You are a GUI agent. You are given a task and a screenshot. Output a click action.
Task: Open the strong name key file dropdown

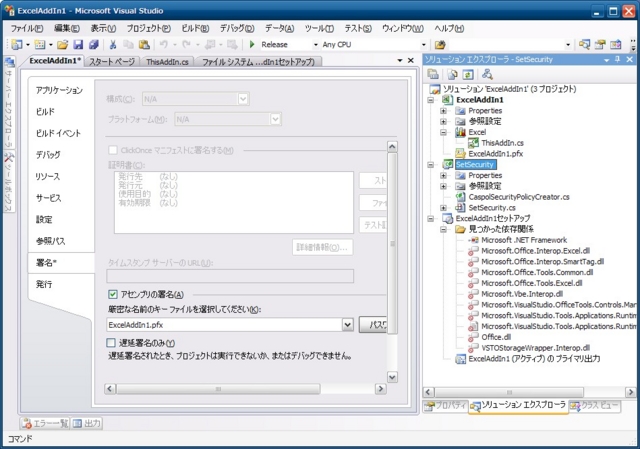[347, 325]
